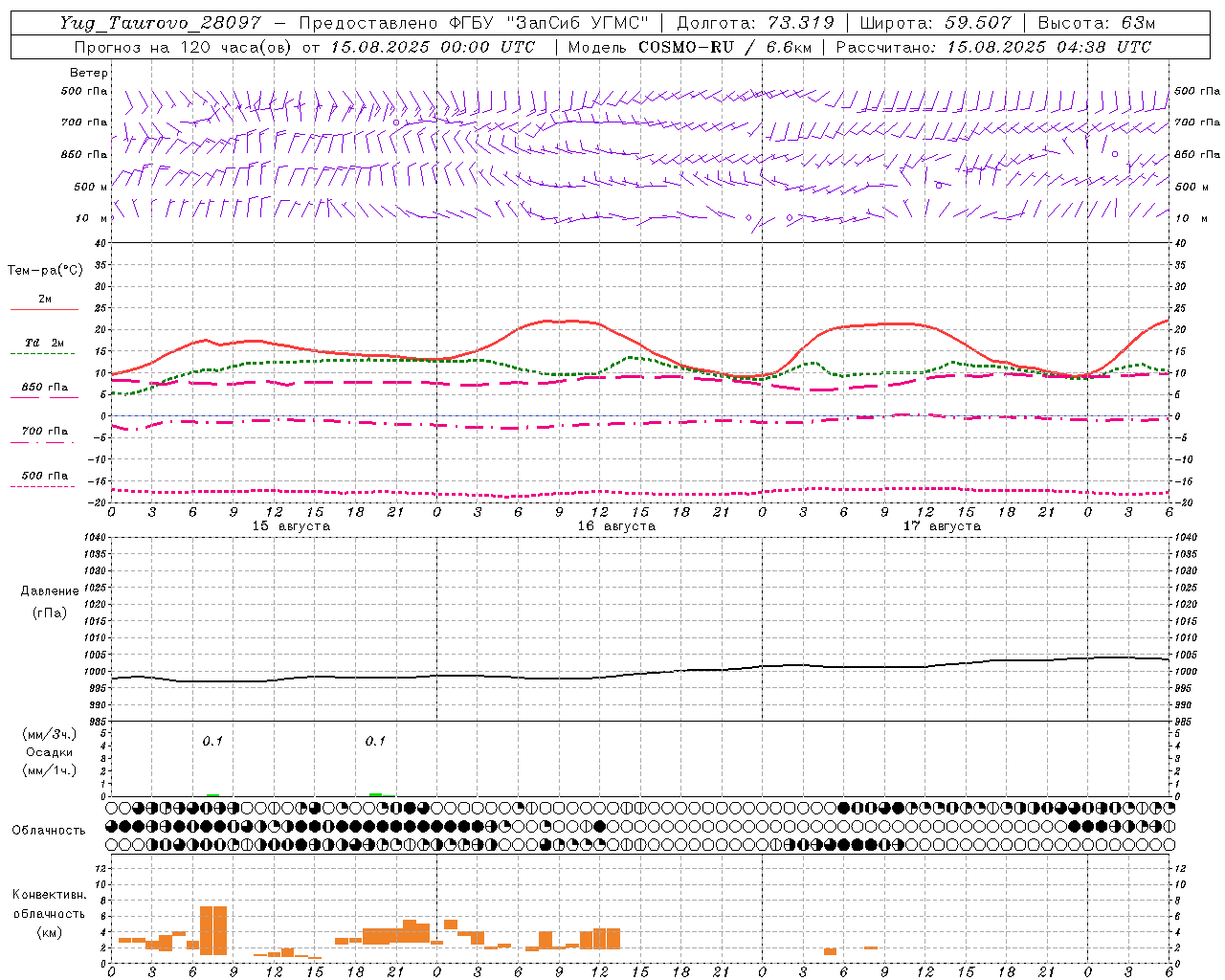Click the dotted line sample under legend '500 гПа'
The image size is (1225, 980).
42,486
